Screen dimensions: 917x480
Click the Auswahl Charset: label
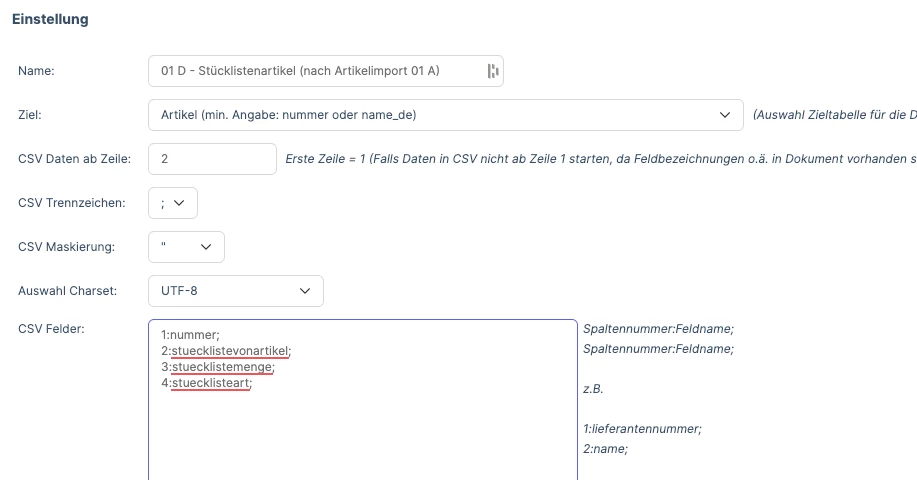67,291
